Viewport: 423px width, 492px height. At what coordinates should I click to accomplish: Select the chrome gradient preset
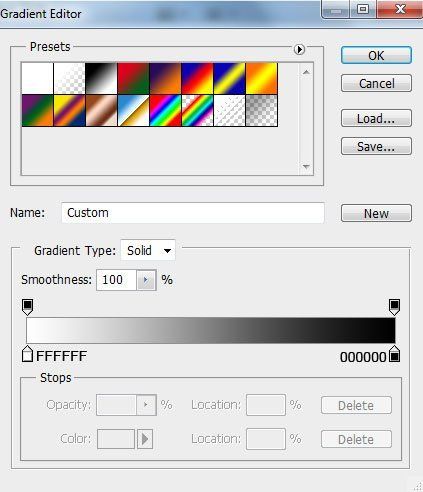point(133,110)
